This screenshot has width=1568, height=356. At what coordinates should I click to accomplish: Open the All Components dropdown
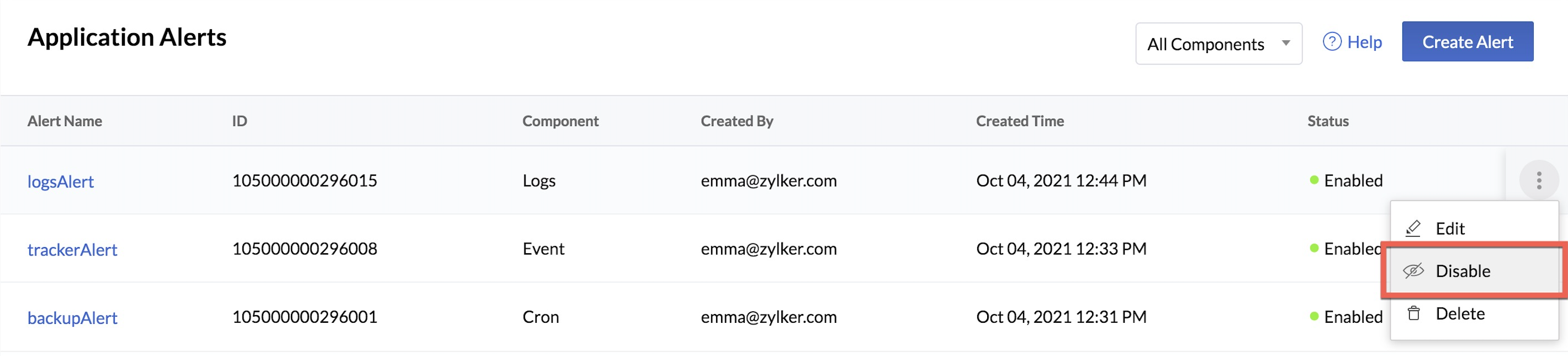coord(1217,44)
